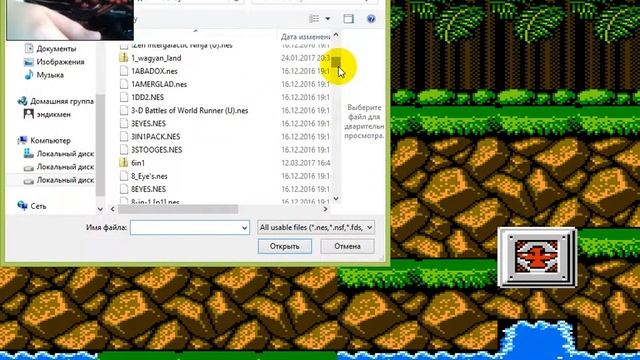Click file list scroll down arrow
The height and width of the screenshot is (360, 640).
point(336,199)
